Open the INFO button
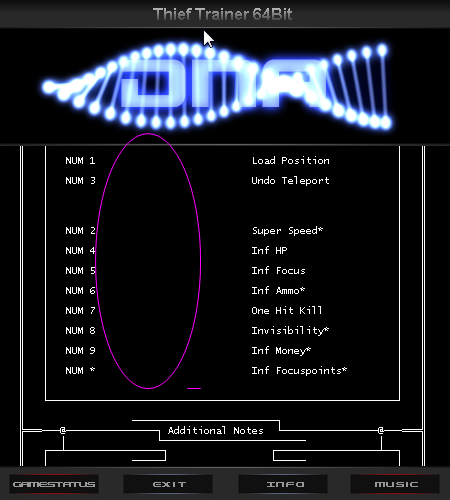The height and width of the screenshot is (500, 450). [283, 484]
